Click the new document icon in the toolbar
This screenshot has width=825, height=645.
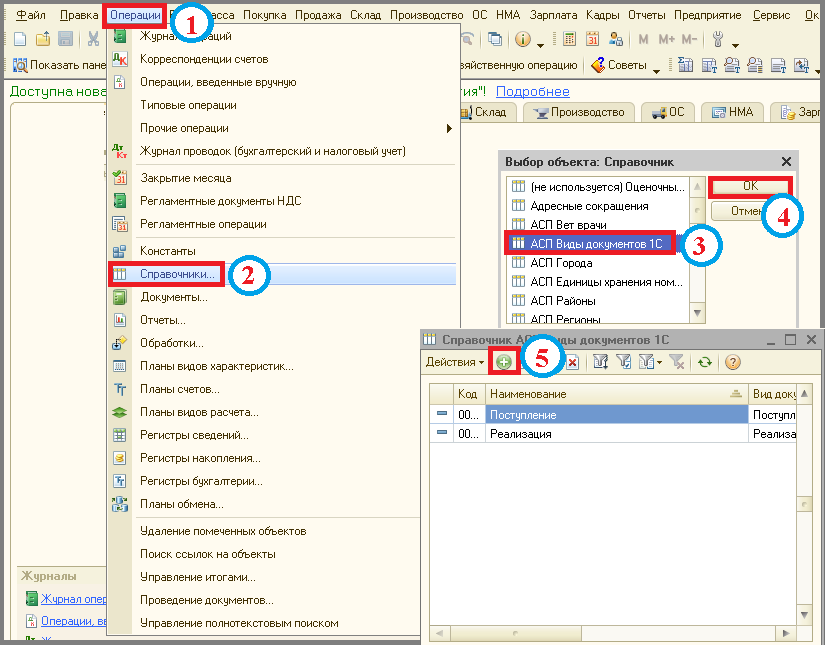point(20,39)
